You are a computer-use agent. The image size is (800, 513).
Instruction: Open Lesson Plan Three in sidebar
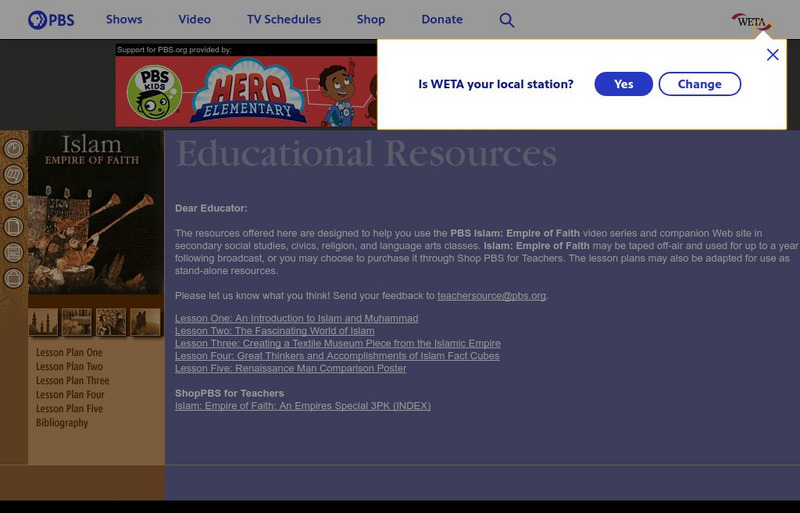tap(72, 380)
